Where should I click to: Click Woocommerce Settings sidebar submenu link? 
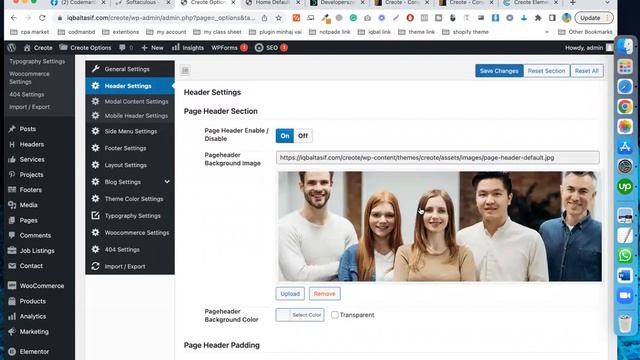pos(29,78)
